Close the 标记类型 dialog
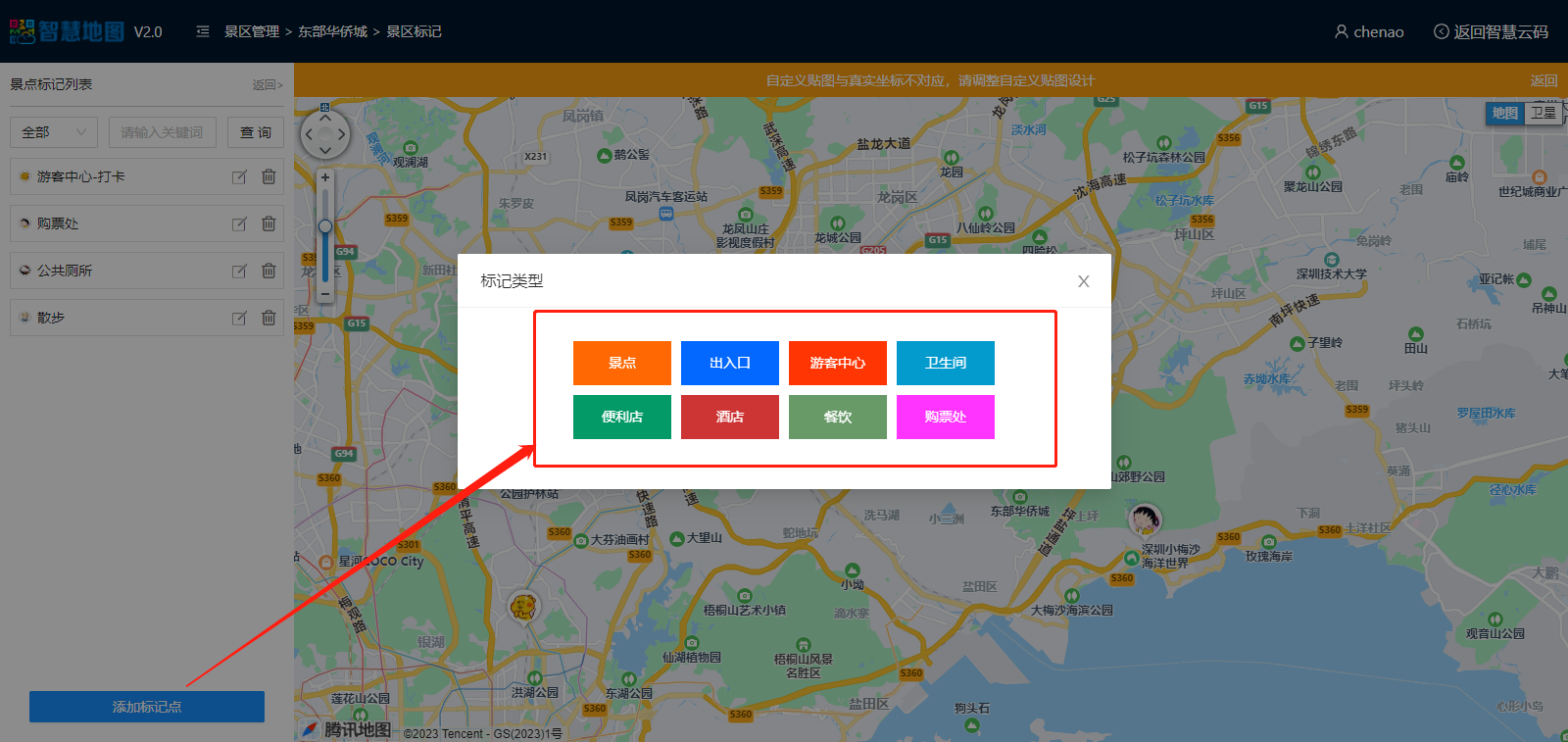The image size is (1568, 742). click(x=1083, y=281)
